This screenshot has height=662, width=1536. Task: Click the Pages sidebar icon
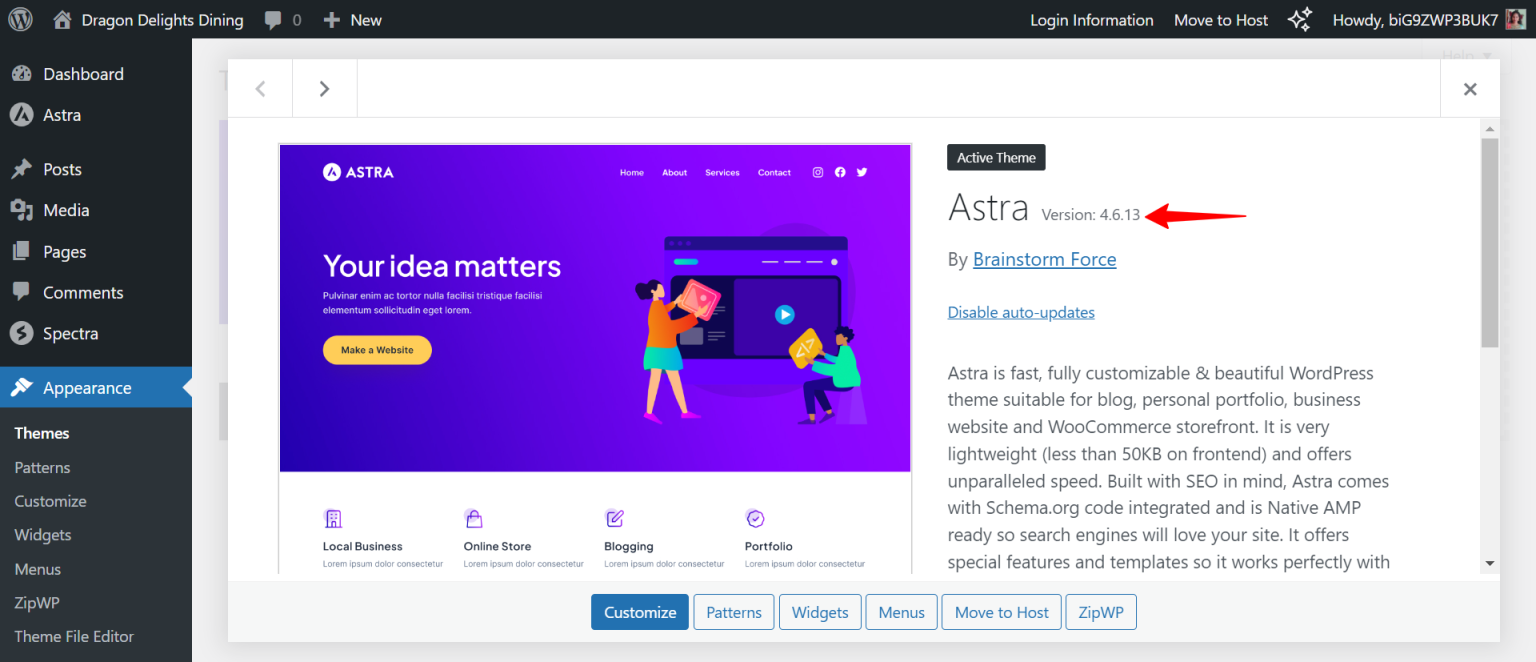(x=22, y=251)
